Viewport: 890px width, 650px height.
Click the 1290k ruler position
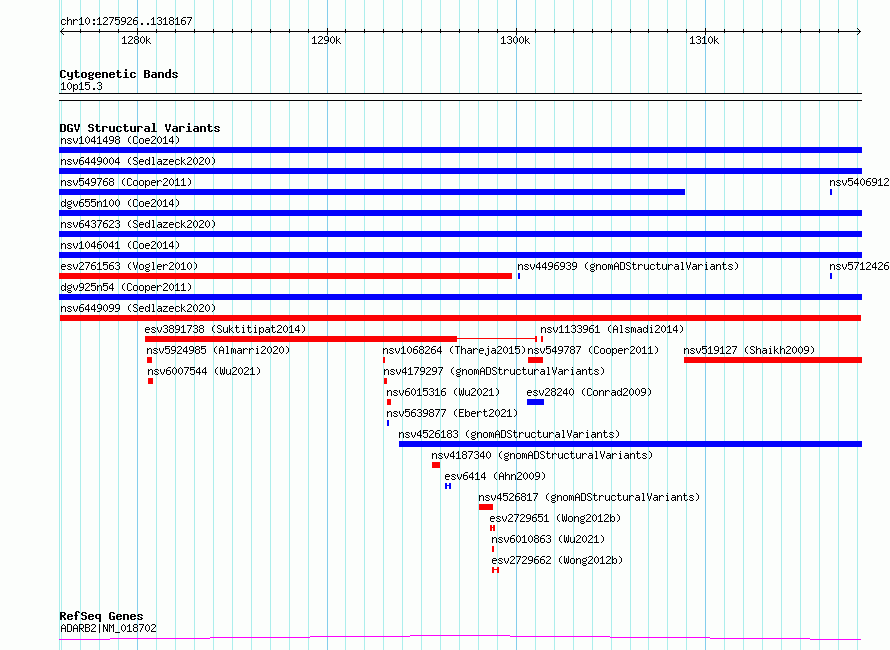(x=326, y=40)
